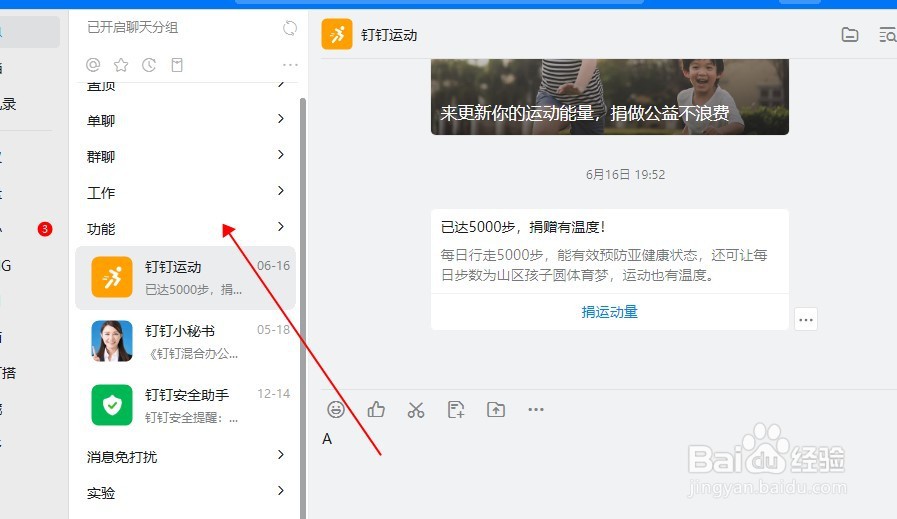Expand the 消息免打扰 group
This screenshot has width=897, height=519.
[x=185, y=456]
